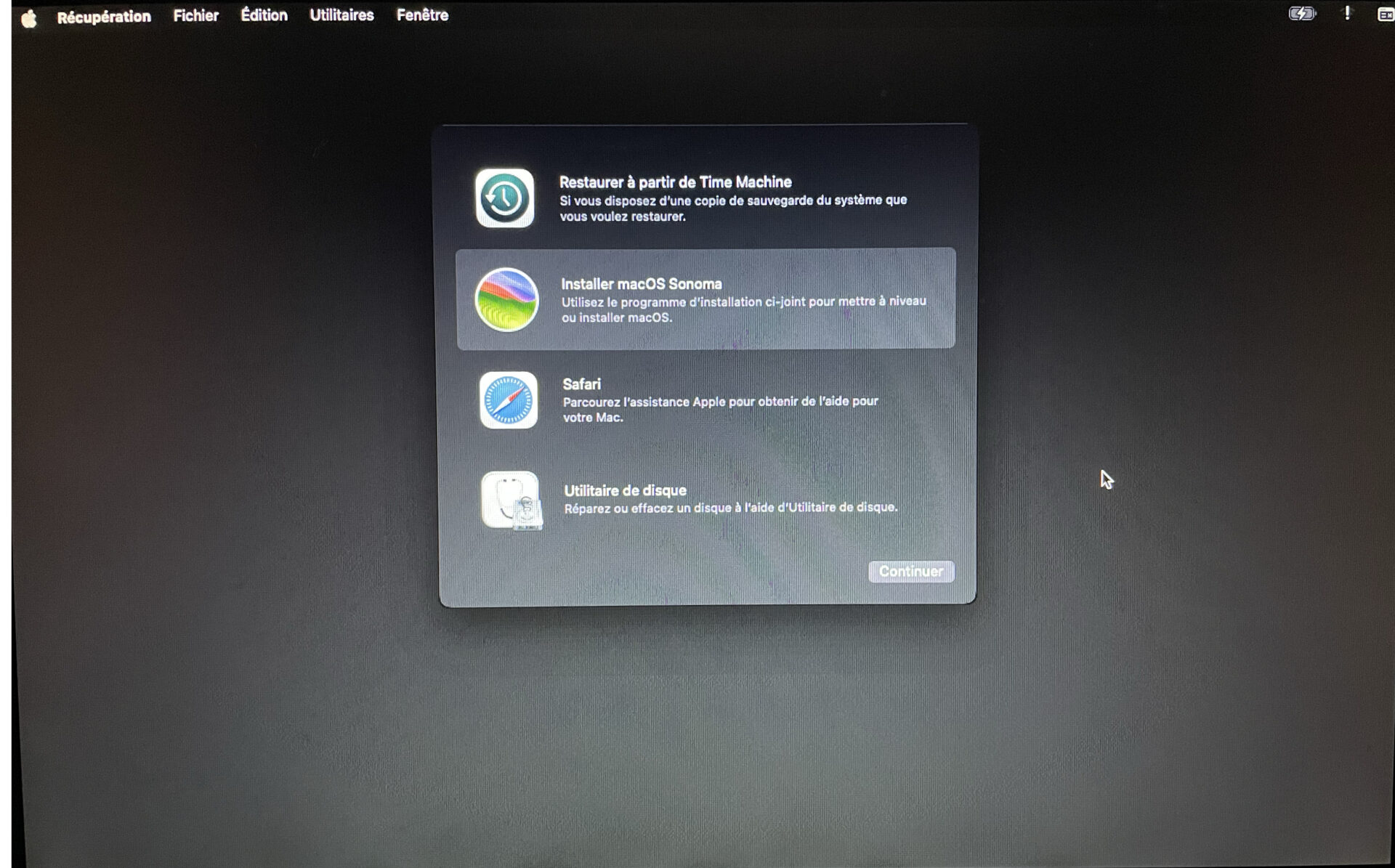Click the Continuer button

point(911,571)
